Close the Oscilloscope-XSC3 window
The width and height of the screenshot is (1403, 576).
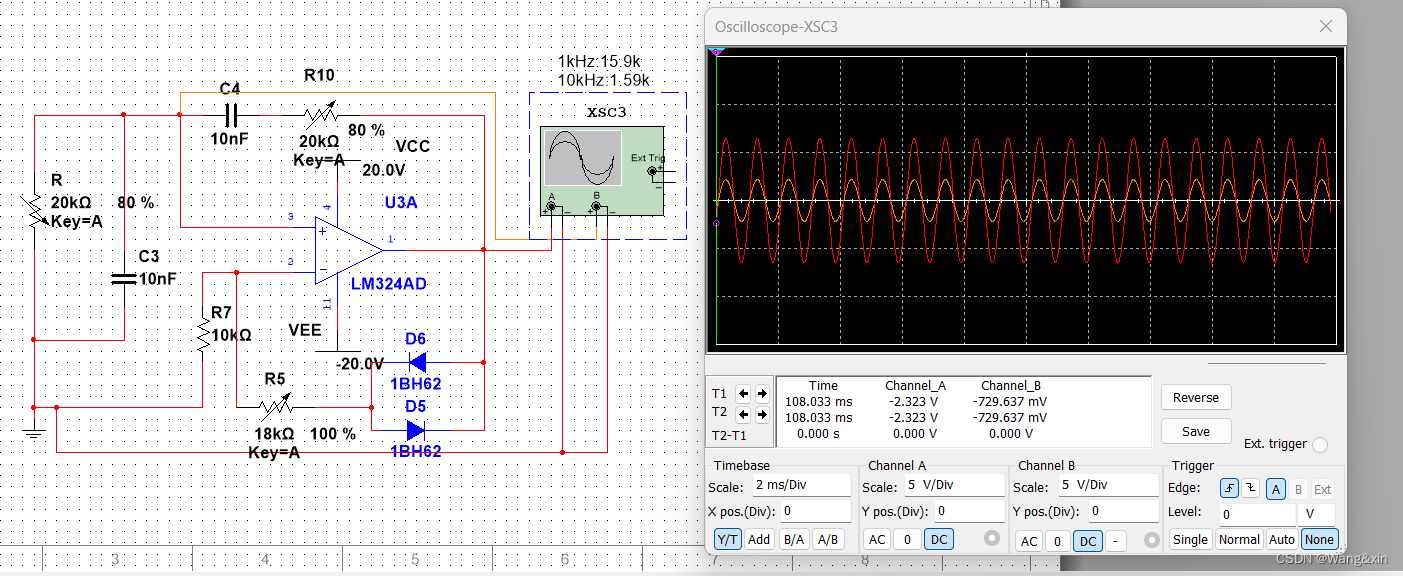tap(1326, 27)
